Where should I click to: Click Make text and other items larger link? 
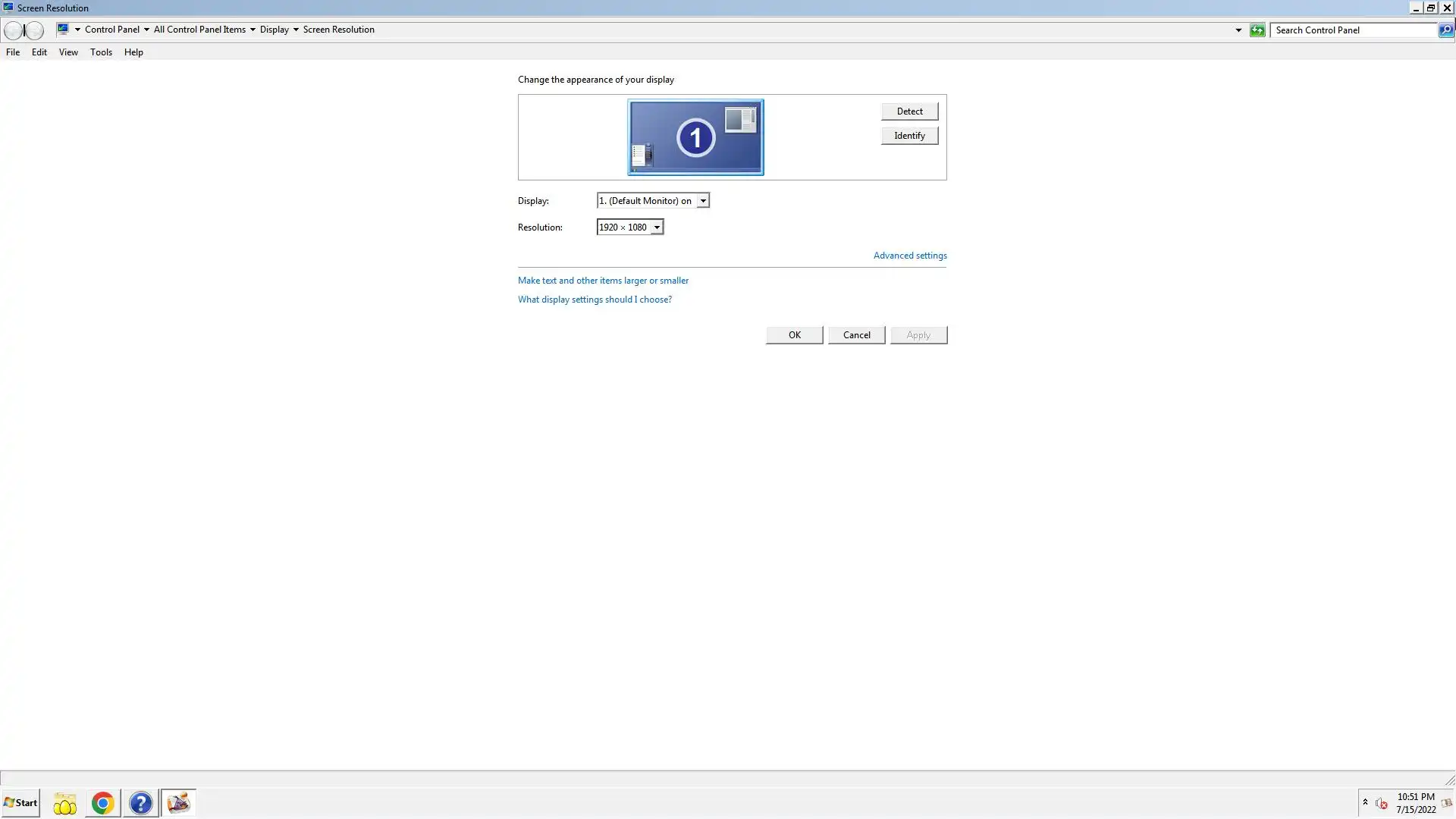click(603, 281)
